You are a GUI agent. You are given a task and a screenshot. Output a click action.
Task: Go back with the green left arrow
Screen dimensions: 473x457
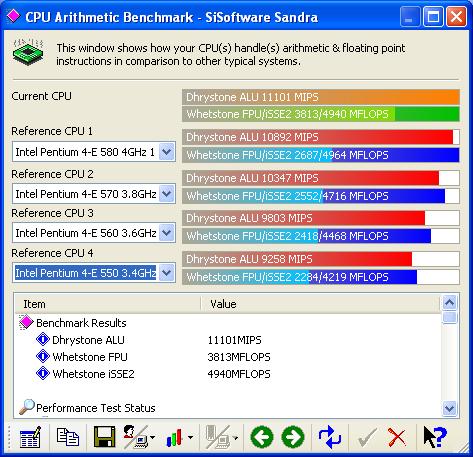(262, 437)
